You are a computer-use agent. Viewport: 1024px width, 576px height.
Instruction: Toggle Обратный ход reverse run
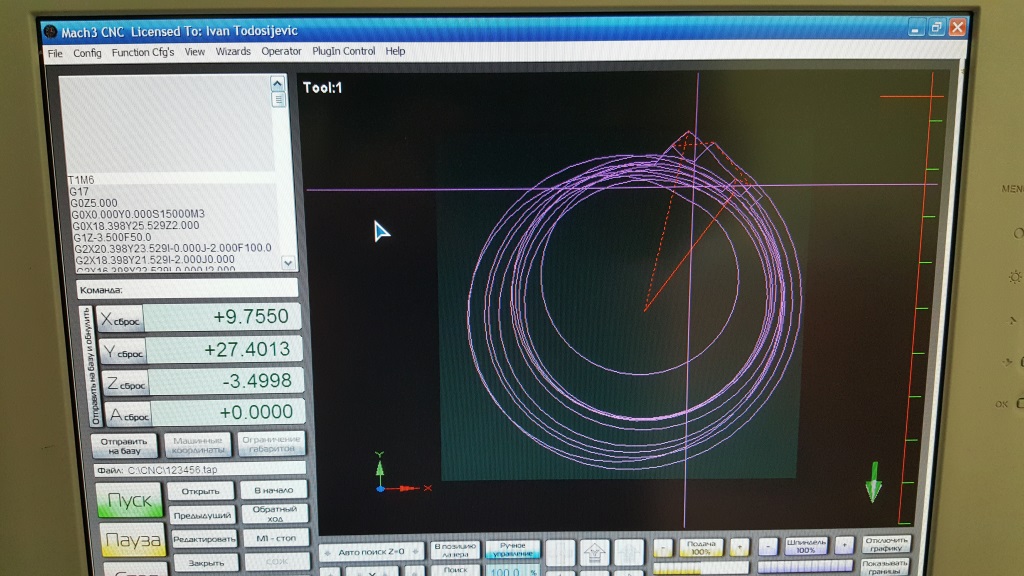pyautogui.click(x=274, y=513)
